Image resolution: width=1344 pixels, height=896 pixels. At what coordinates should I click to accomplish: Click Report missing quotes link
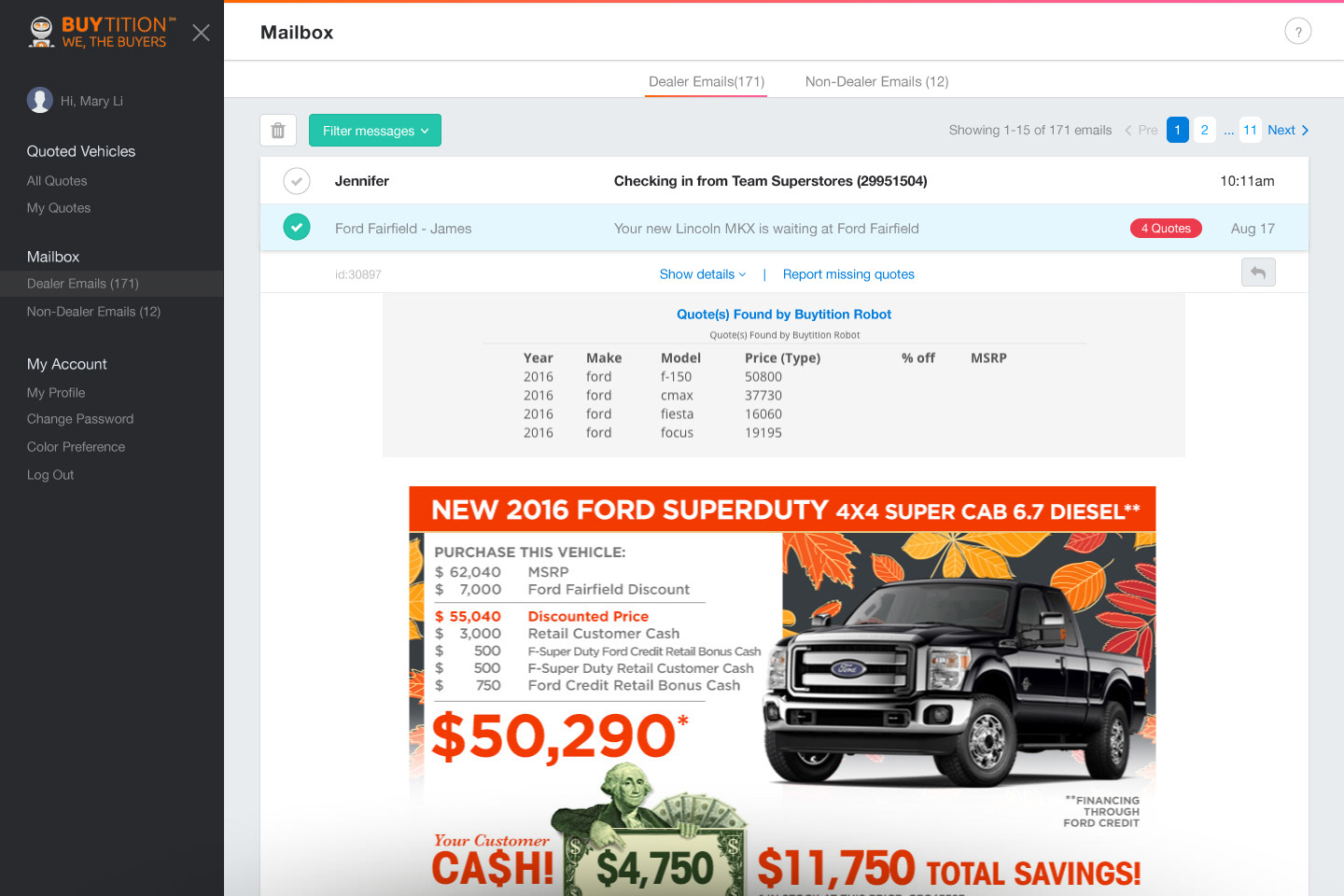point(848,274)
